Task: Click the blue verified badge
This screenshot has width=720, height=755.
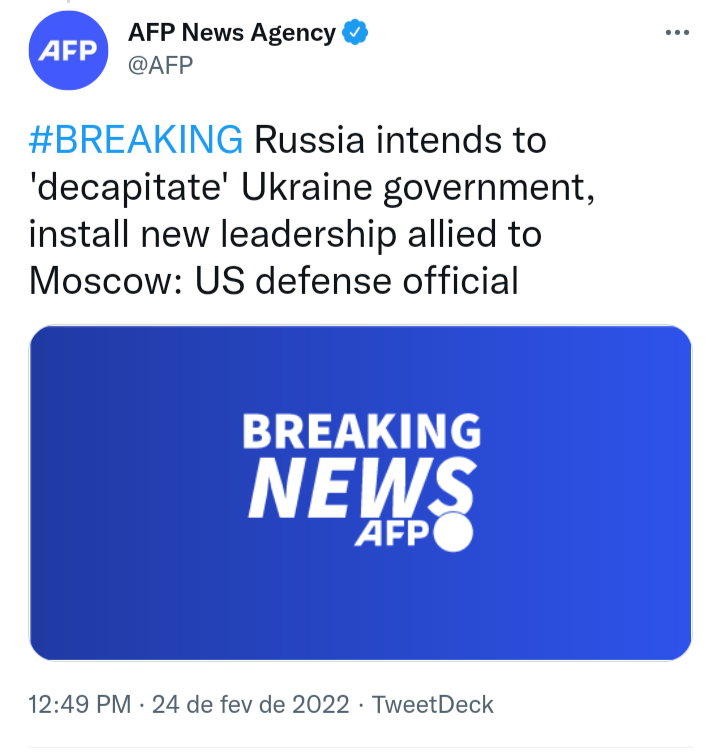Action: click(355, 32)
